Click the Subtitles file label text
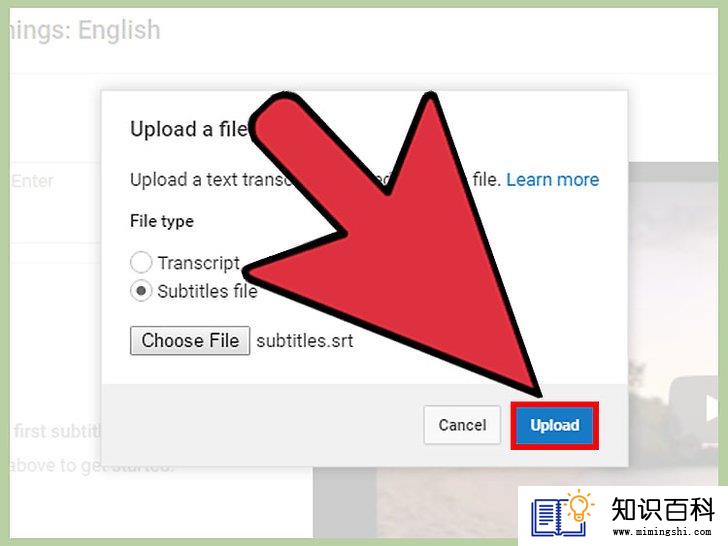Screen dimensions: 728x546 [207, 292]
